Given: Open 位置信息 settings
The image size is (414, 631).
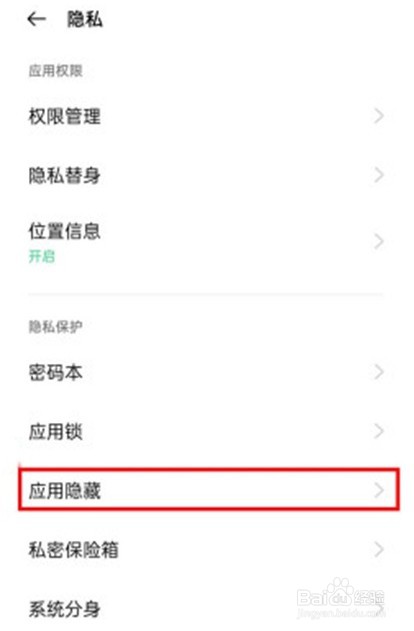Looking at the screenshot, I should point(207,241).
